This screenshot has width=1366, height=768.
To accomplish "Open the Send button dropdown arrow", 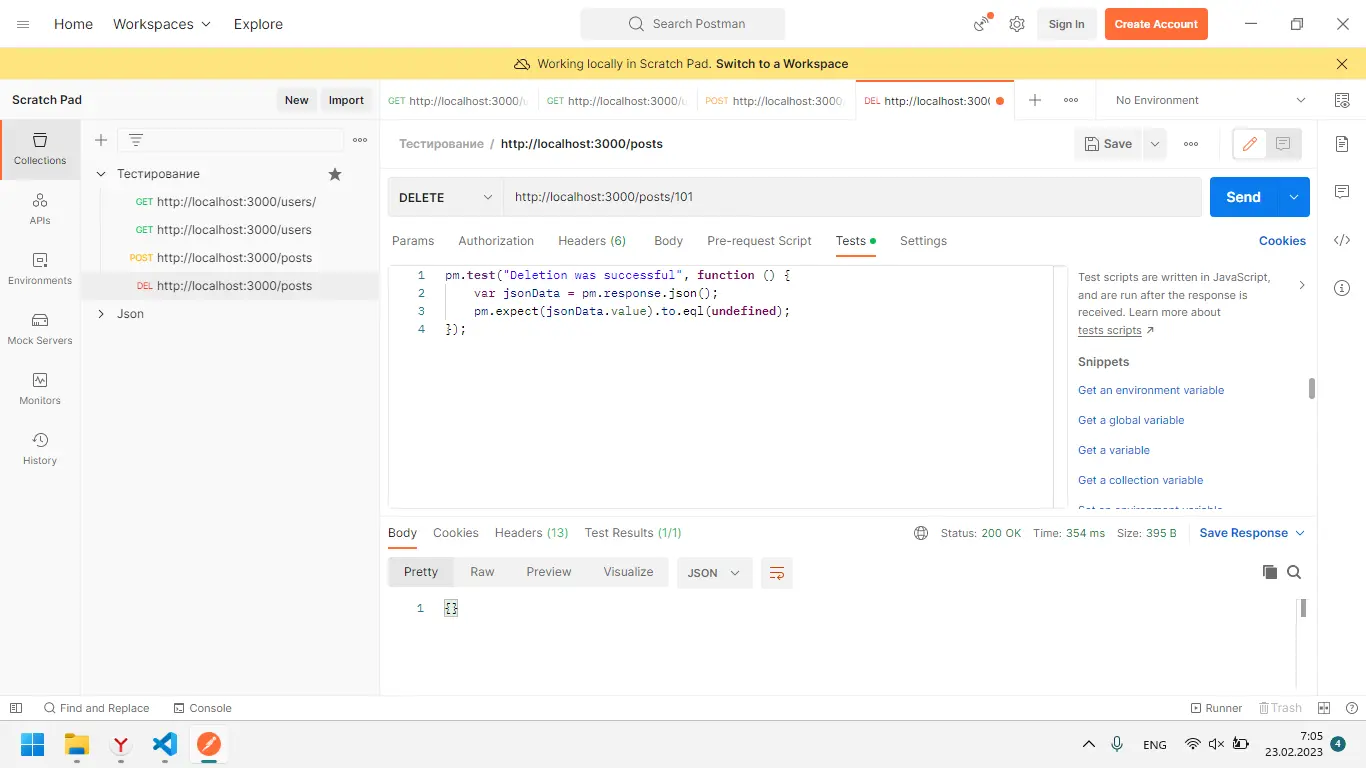I will pos(1294,197).
